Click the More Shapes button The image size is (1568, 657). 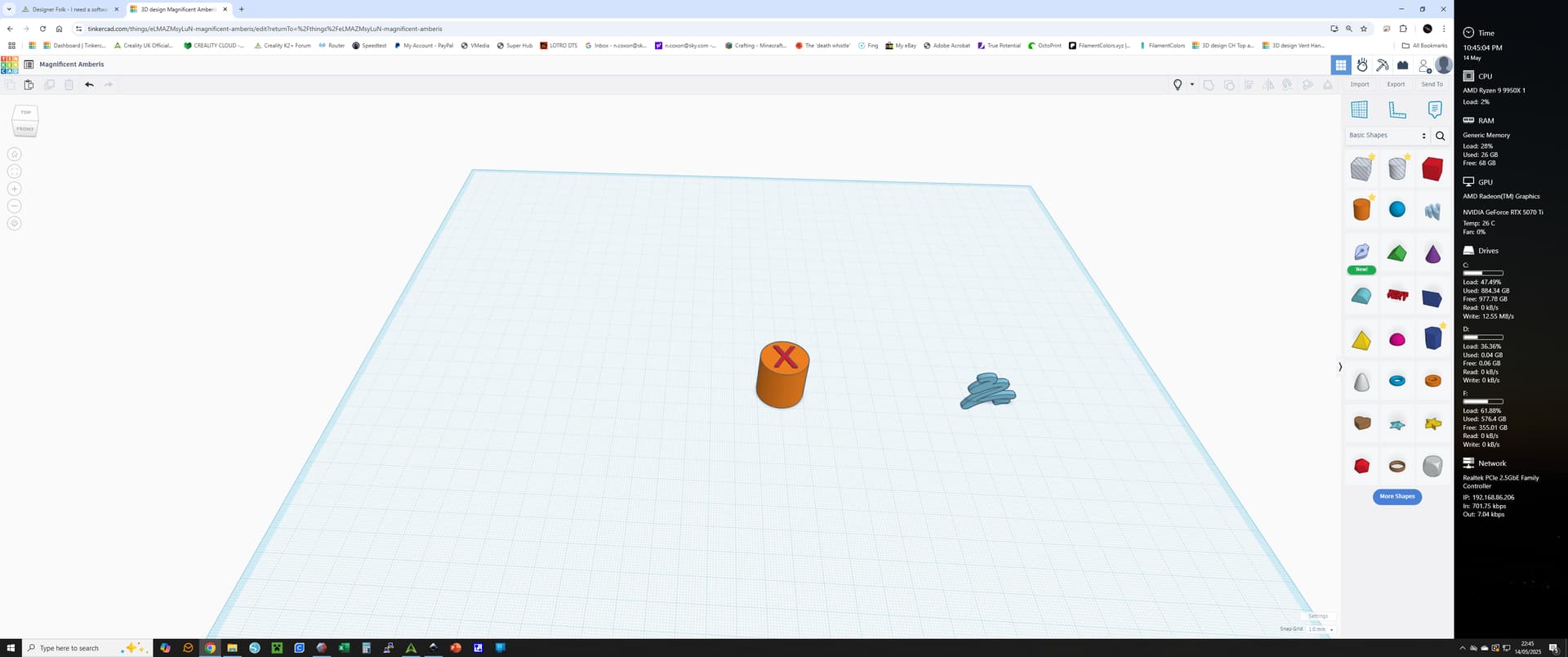pyautogui.click(x=1397, y=497)
